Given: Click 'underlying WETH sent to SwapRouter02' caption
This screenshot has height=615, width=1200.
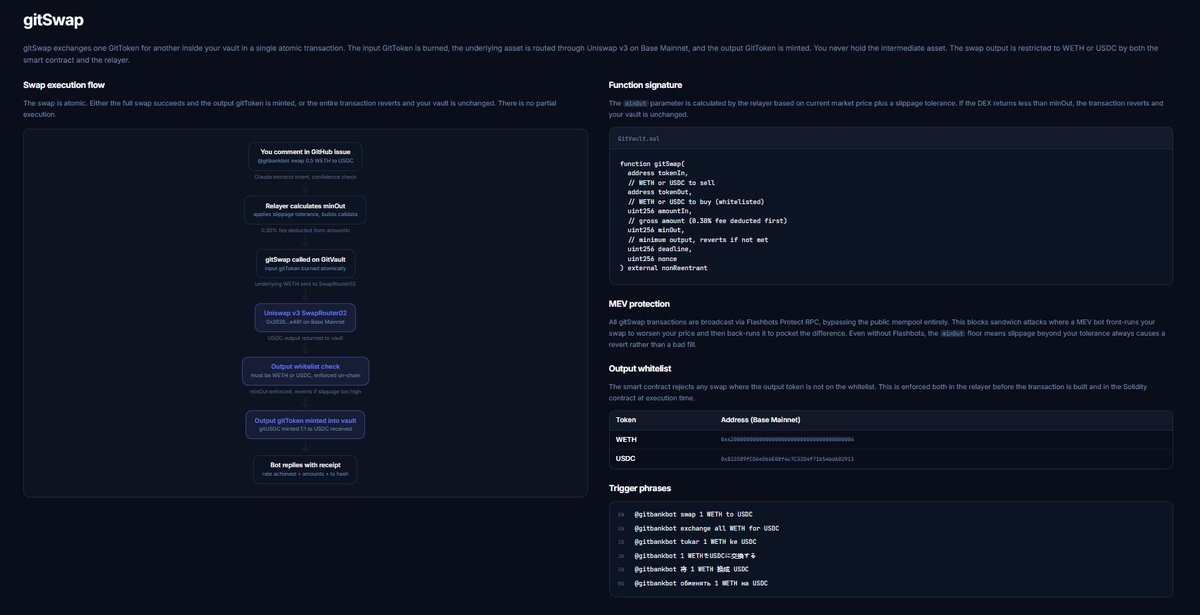Looking at the screenshot, I should [x=305, y=284].
